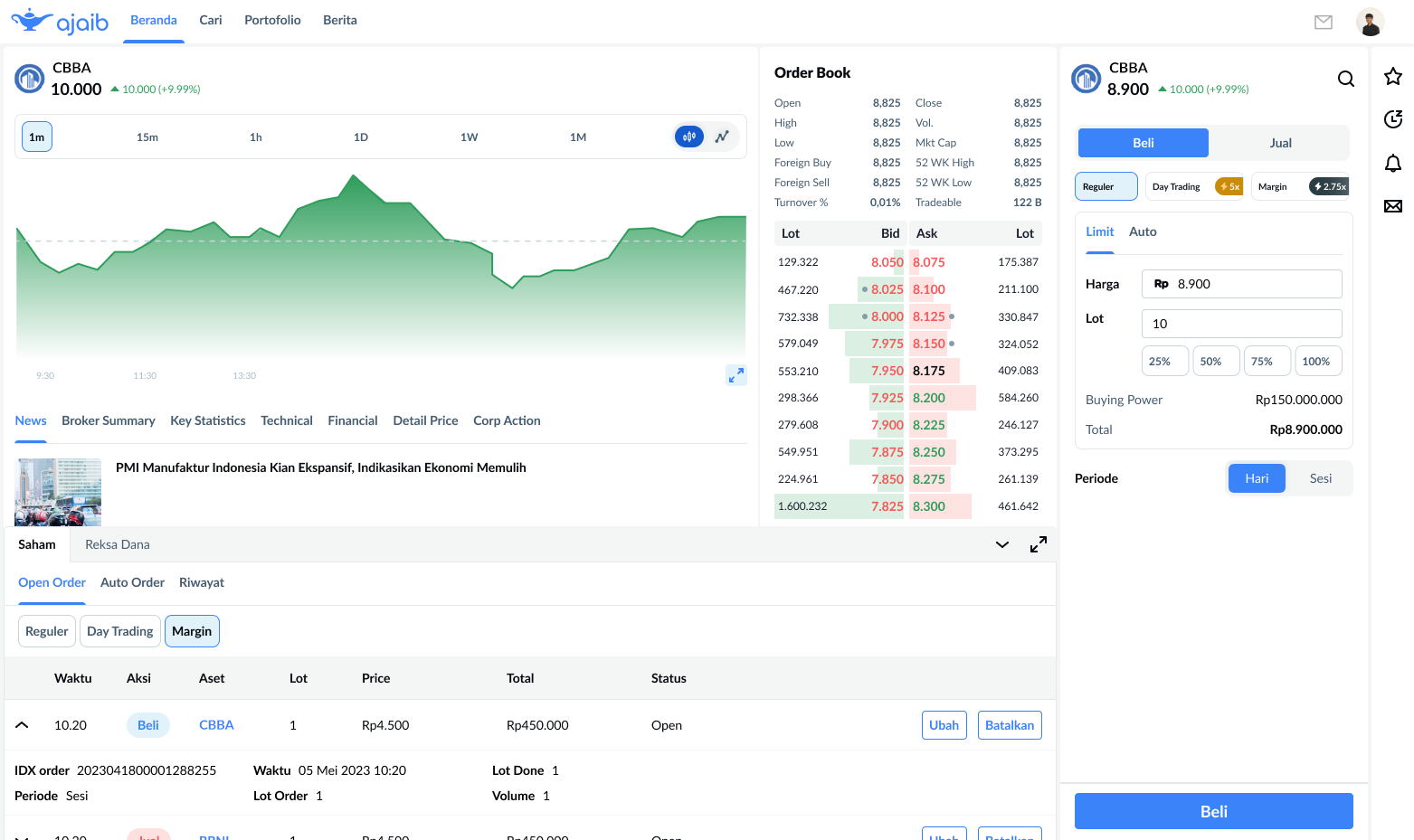Set lot to 50% of buying power
The image size is (1414, 840).
1216,361
